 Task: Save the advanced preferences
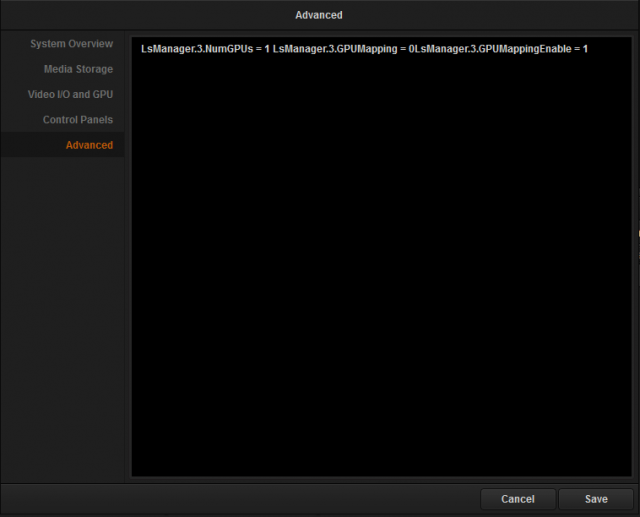point(596,499)
